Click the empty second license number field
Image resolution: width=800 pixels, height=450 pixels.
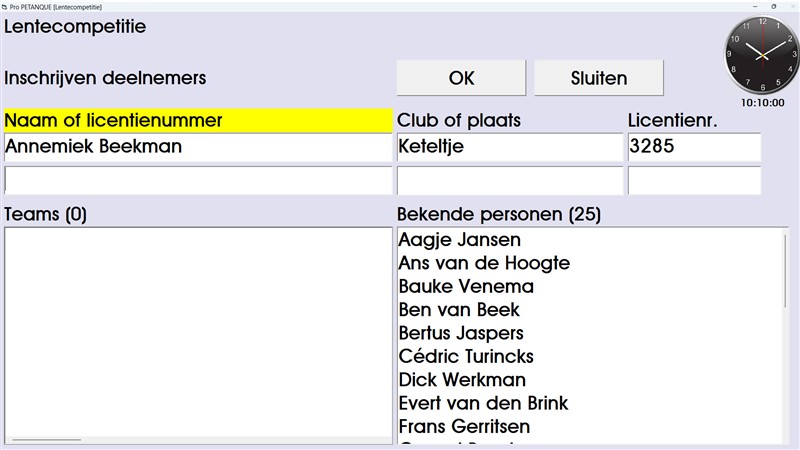pyautogui.click(x=693, y=180)
